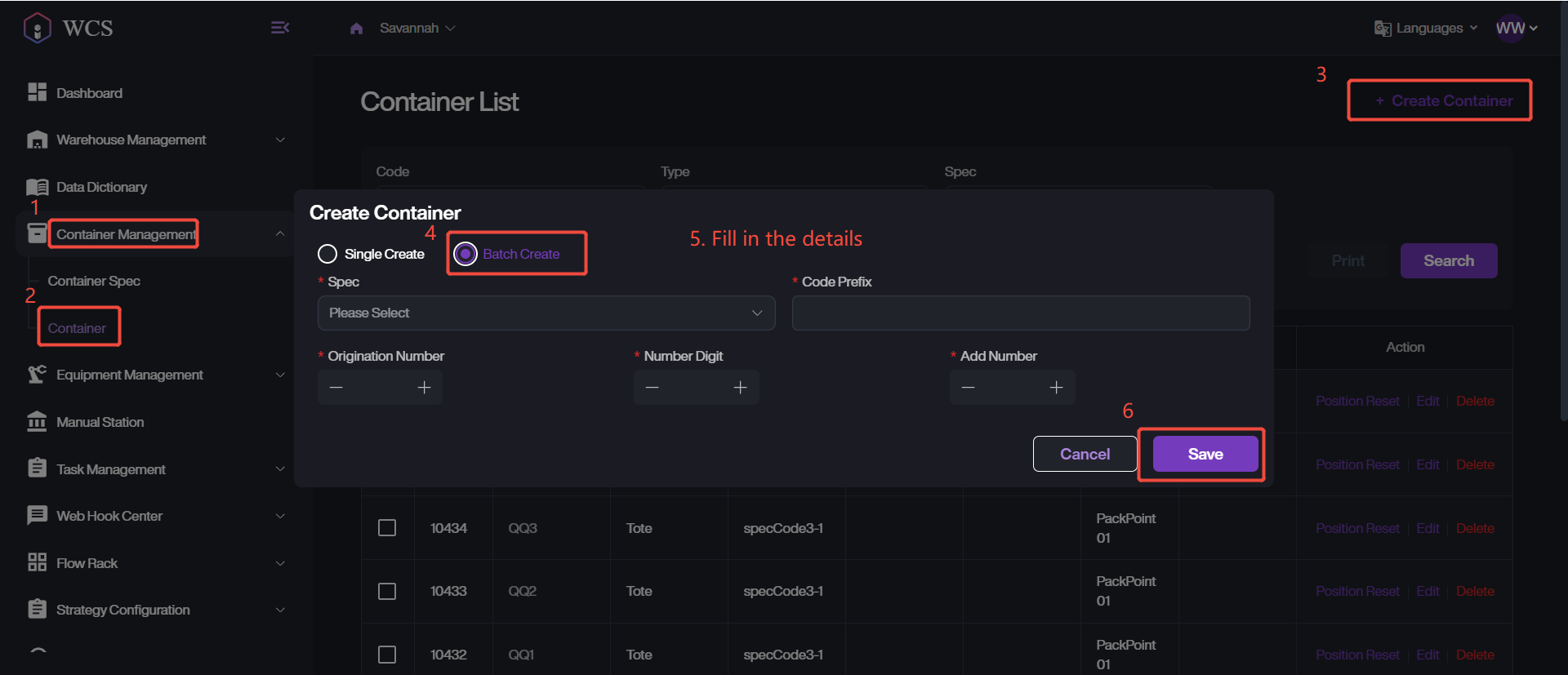The height and width of the screenshot is (675, 1568).
Task: Click the minus icon for Add Number
Action: (x=968, y=388)
